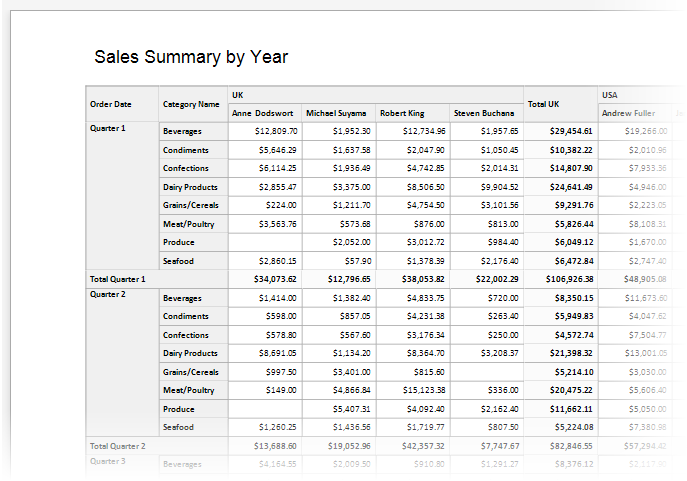Click the Total UK column header

tap(543, 104)
